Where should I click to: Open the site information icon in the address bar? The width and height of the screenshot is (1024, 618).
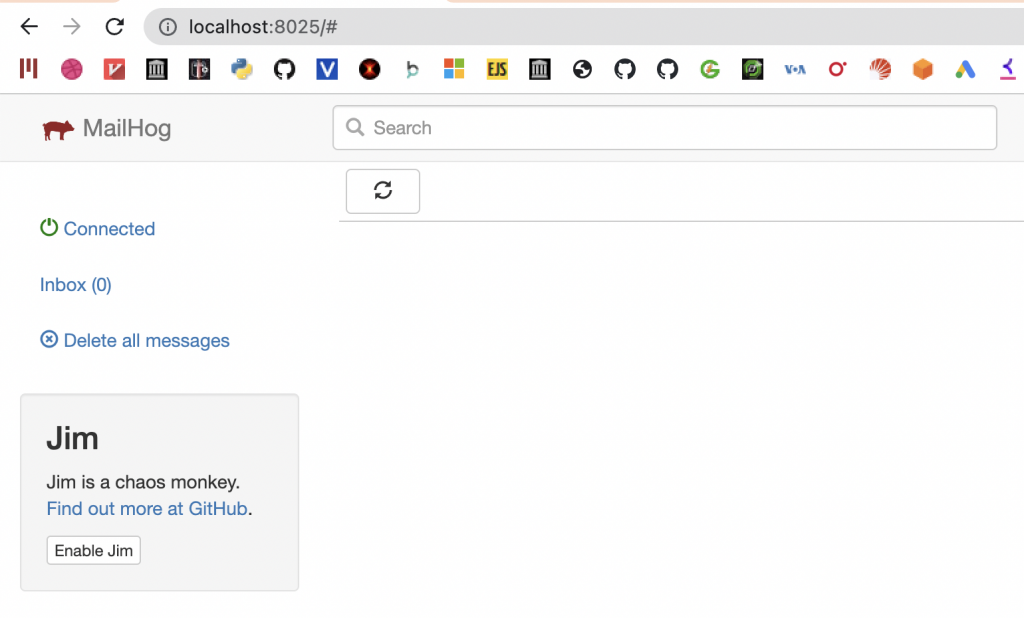point(168,27)
